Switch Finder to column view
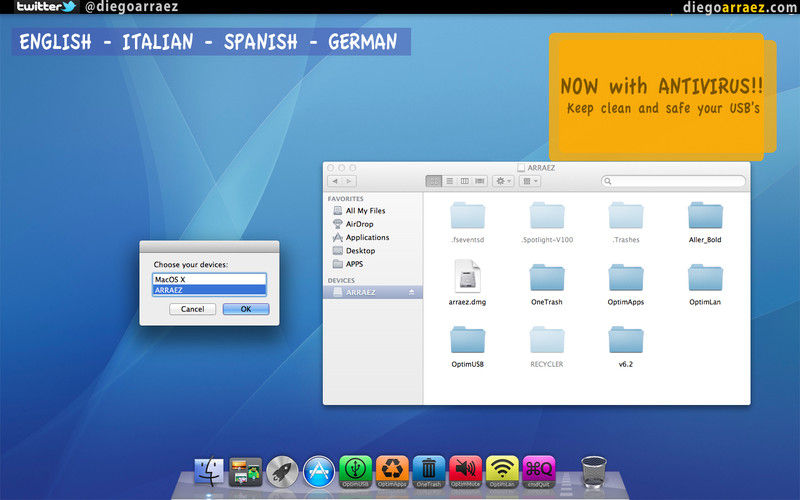Image resolution: width=800 pixels, height=500 pixels. point(465,181)
